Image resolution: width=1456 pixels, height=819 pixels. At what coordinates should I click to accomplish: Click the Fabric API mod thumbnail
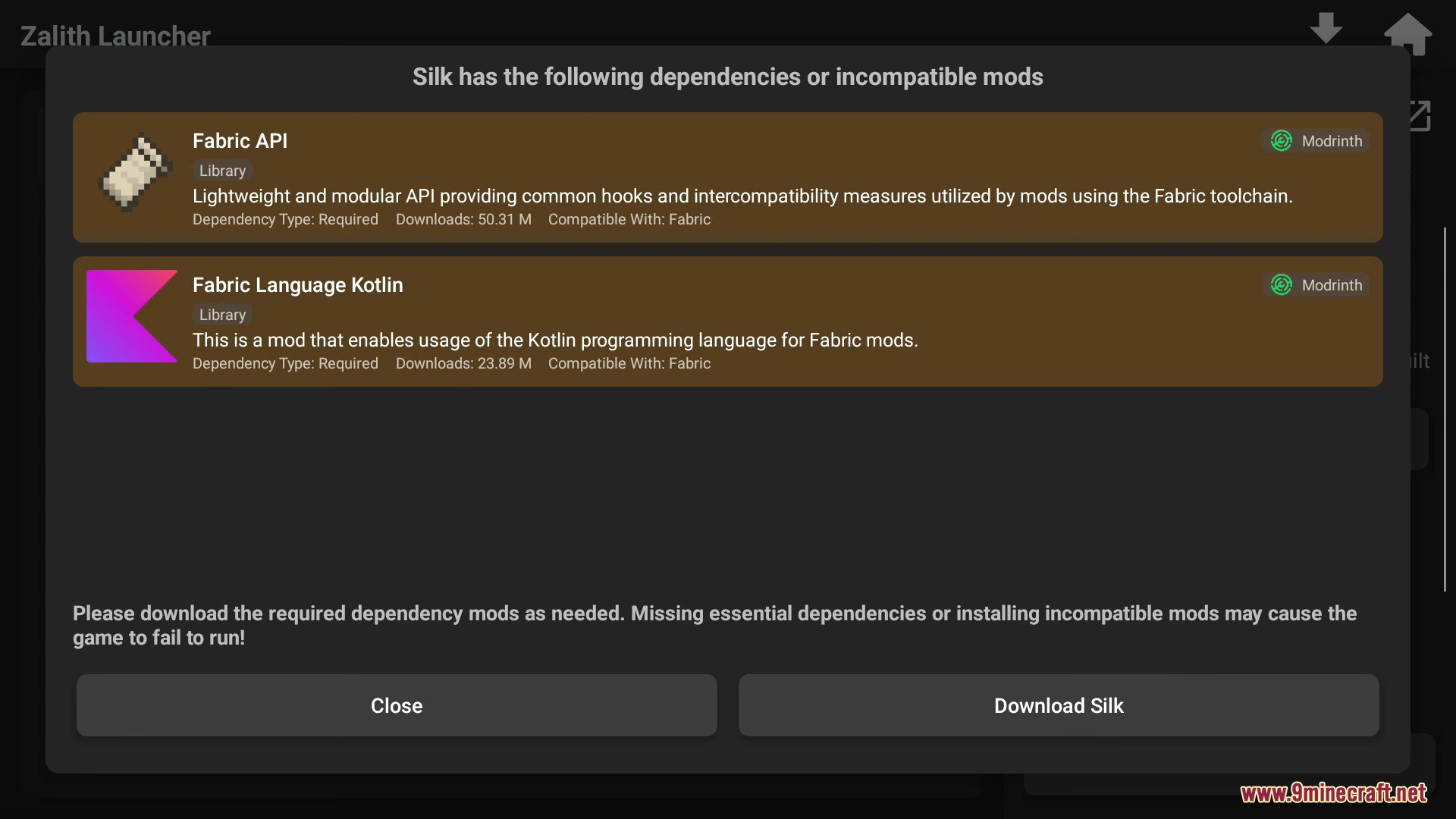(136, 172)
